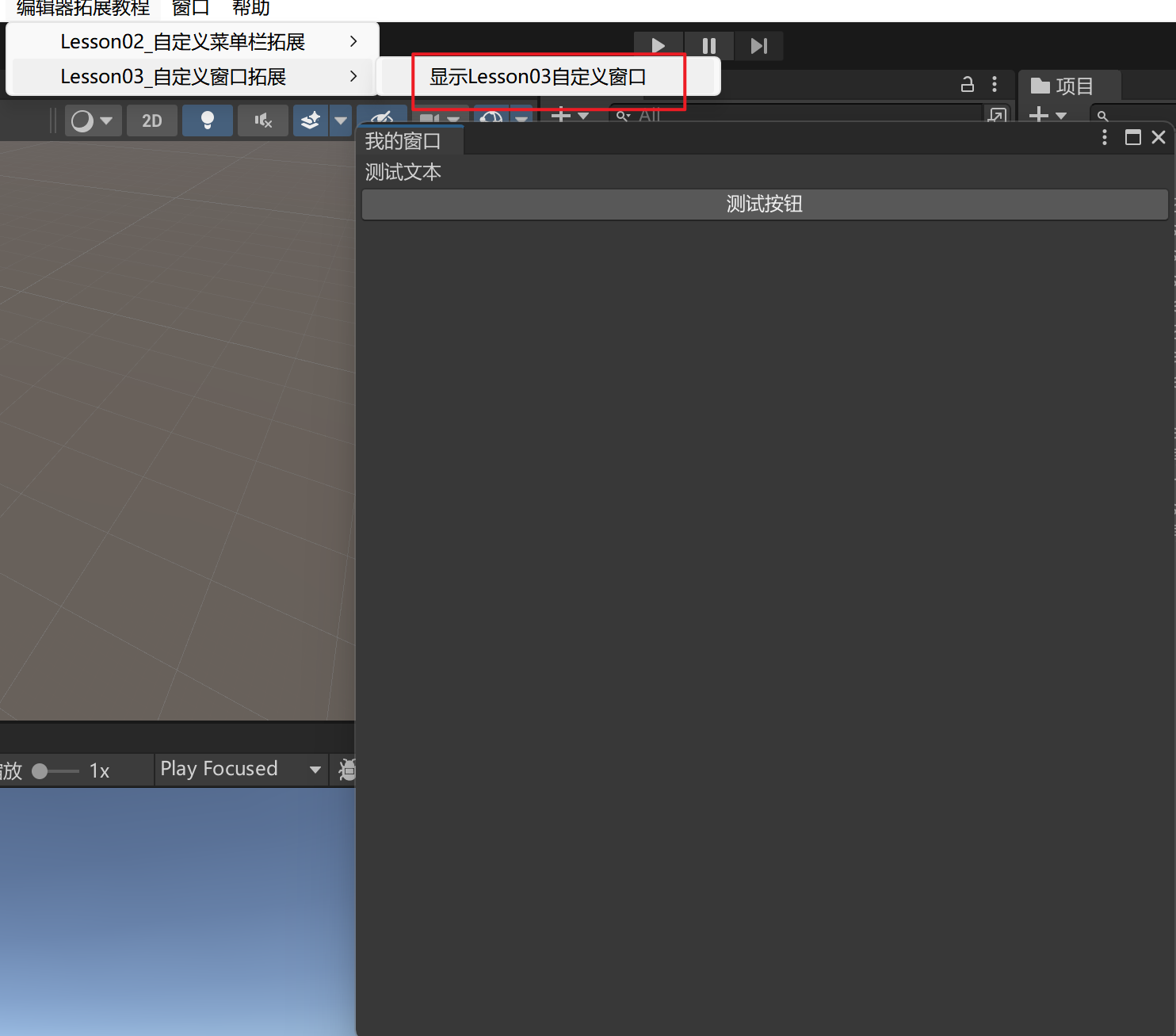Toggle scene audio mute icon
1176x1036 pixels.
point(262,120)
